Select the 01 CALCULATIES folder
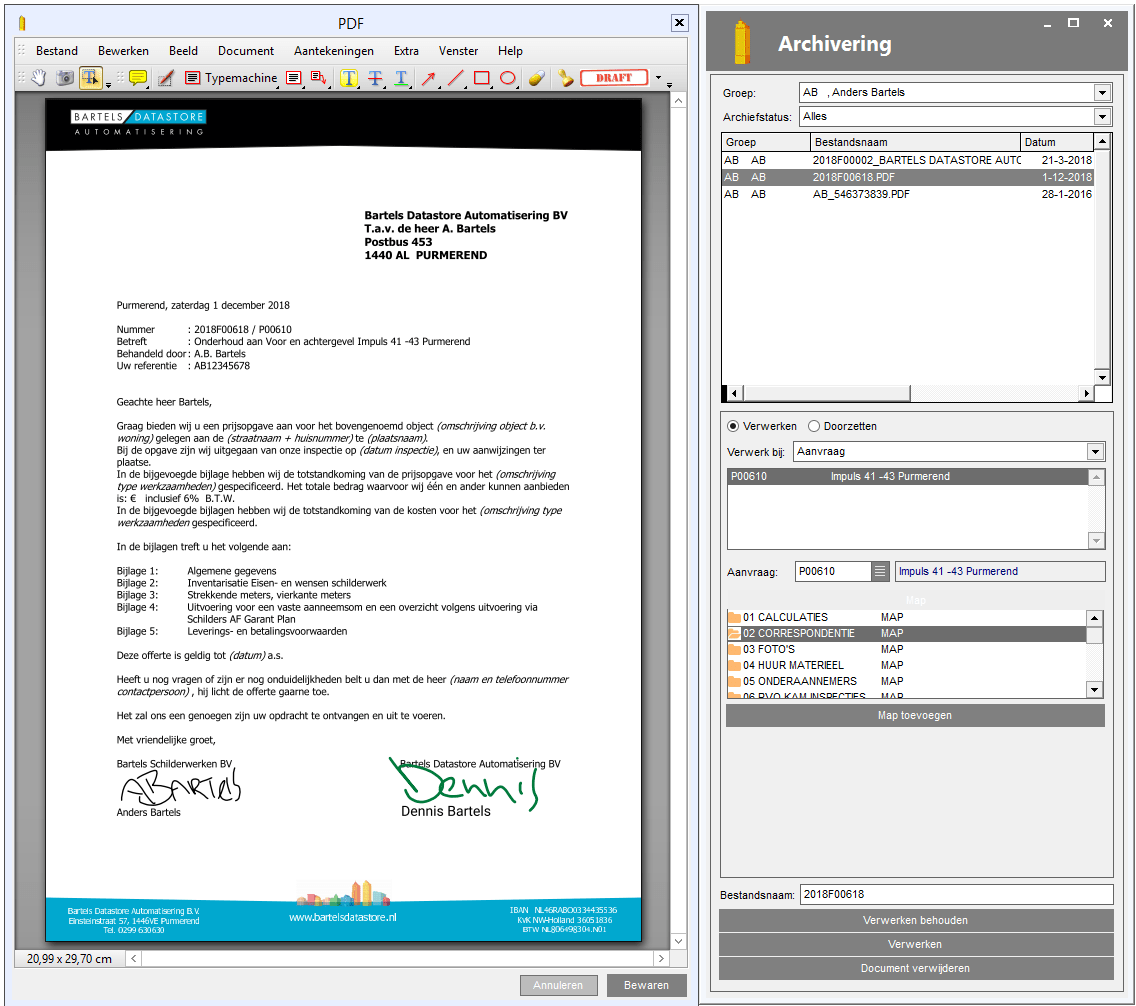Image resolution: width=1136 pixels, height=1006 pixels. 906,617
